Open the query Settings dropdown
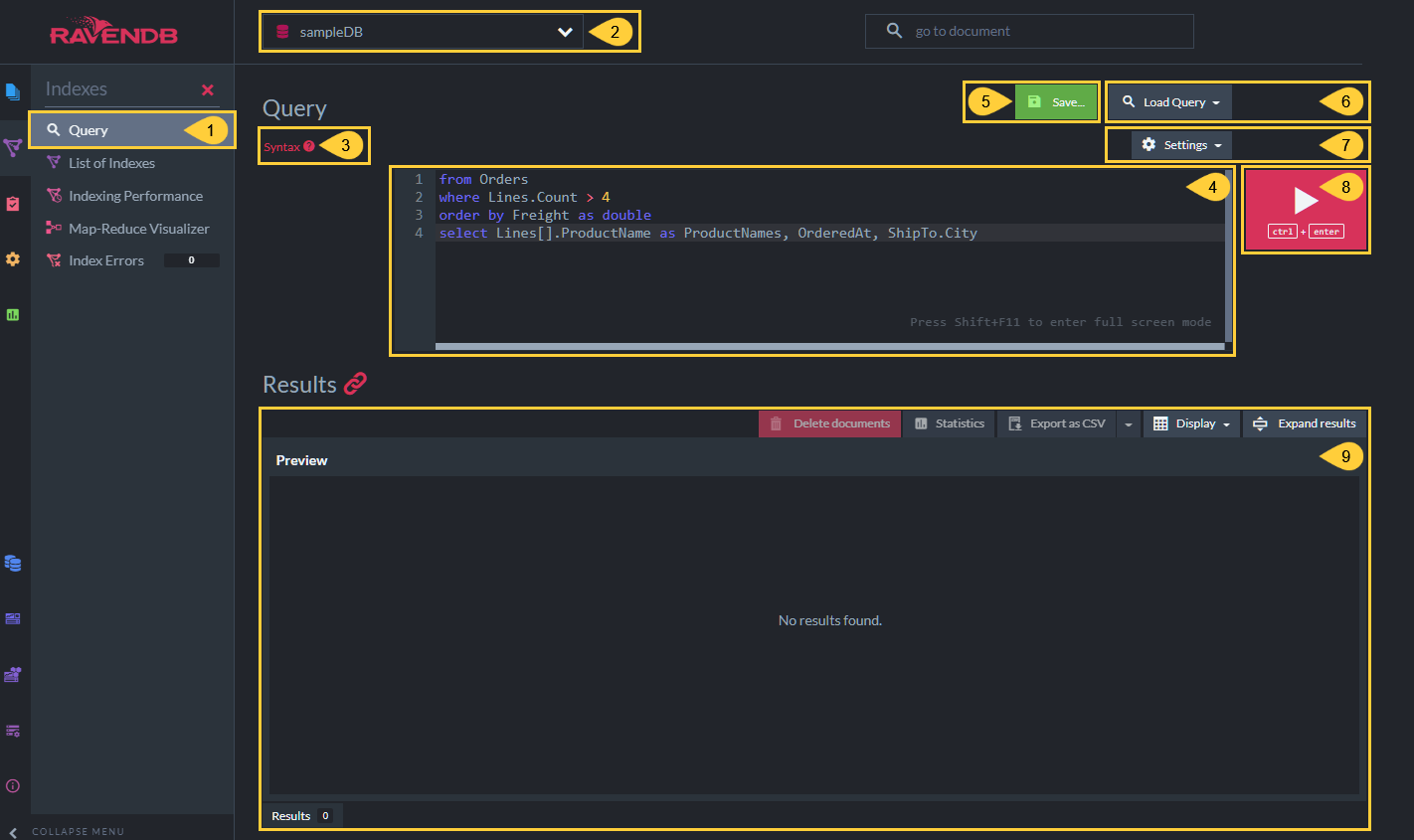The height and width of the screenshot is (840, 1414). pyautogui.click(x=1181, y=145)
